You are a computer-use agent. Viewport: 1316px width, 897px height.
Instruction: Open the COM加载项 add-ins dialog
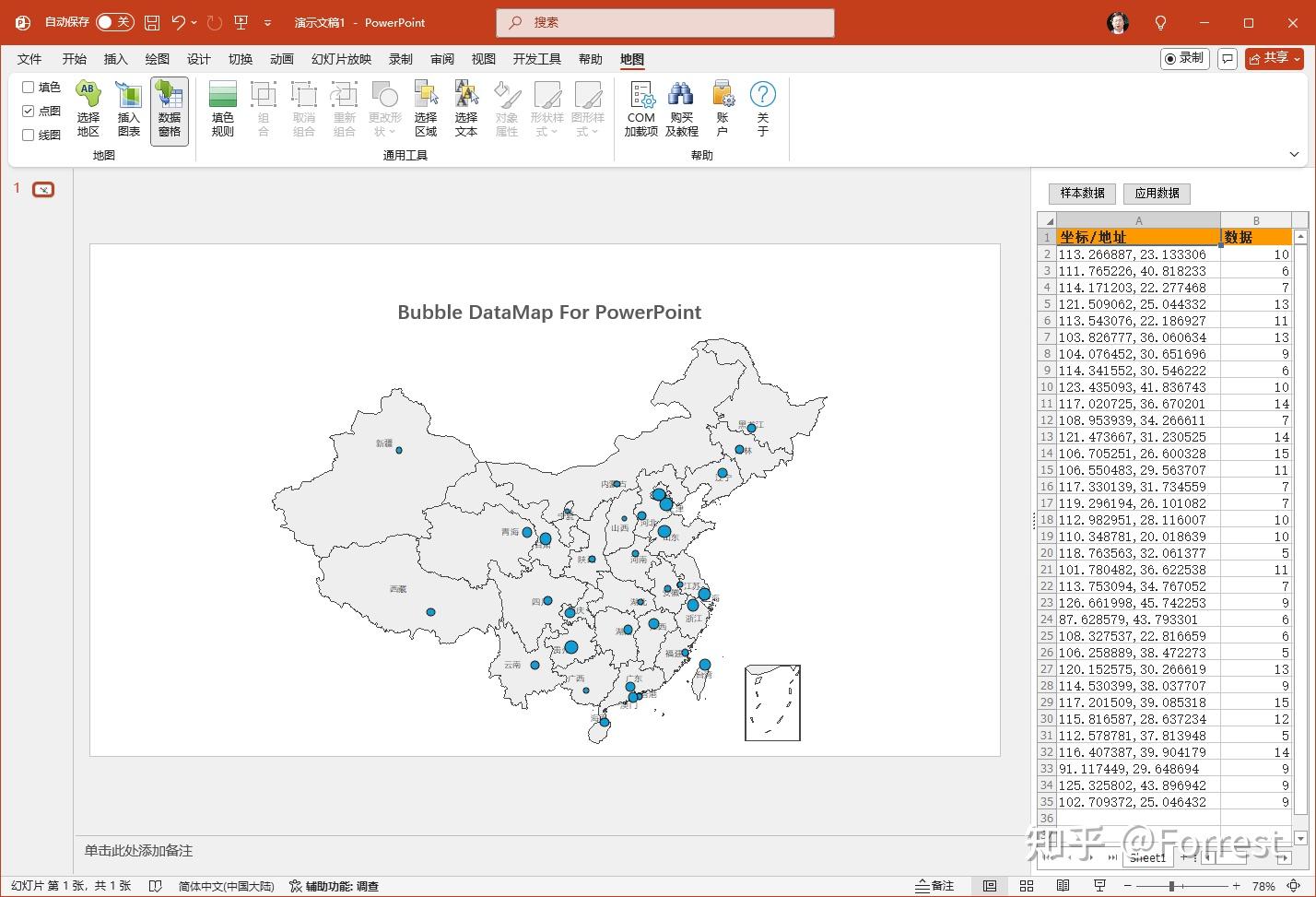tap(640, 109)
